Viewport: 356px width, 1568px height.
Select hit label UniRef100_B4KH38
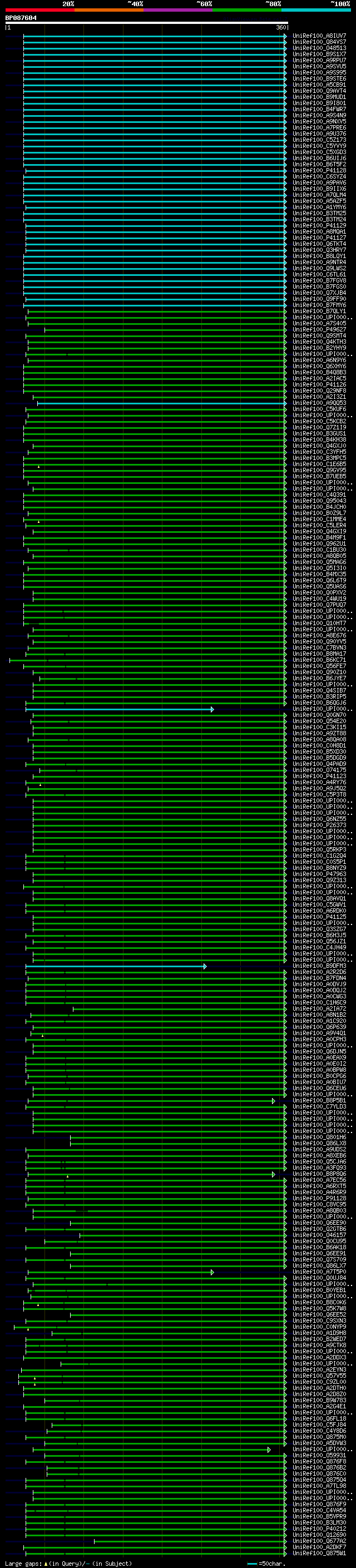pyautogui.click(x=319, y=439)
